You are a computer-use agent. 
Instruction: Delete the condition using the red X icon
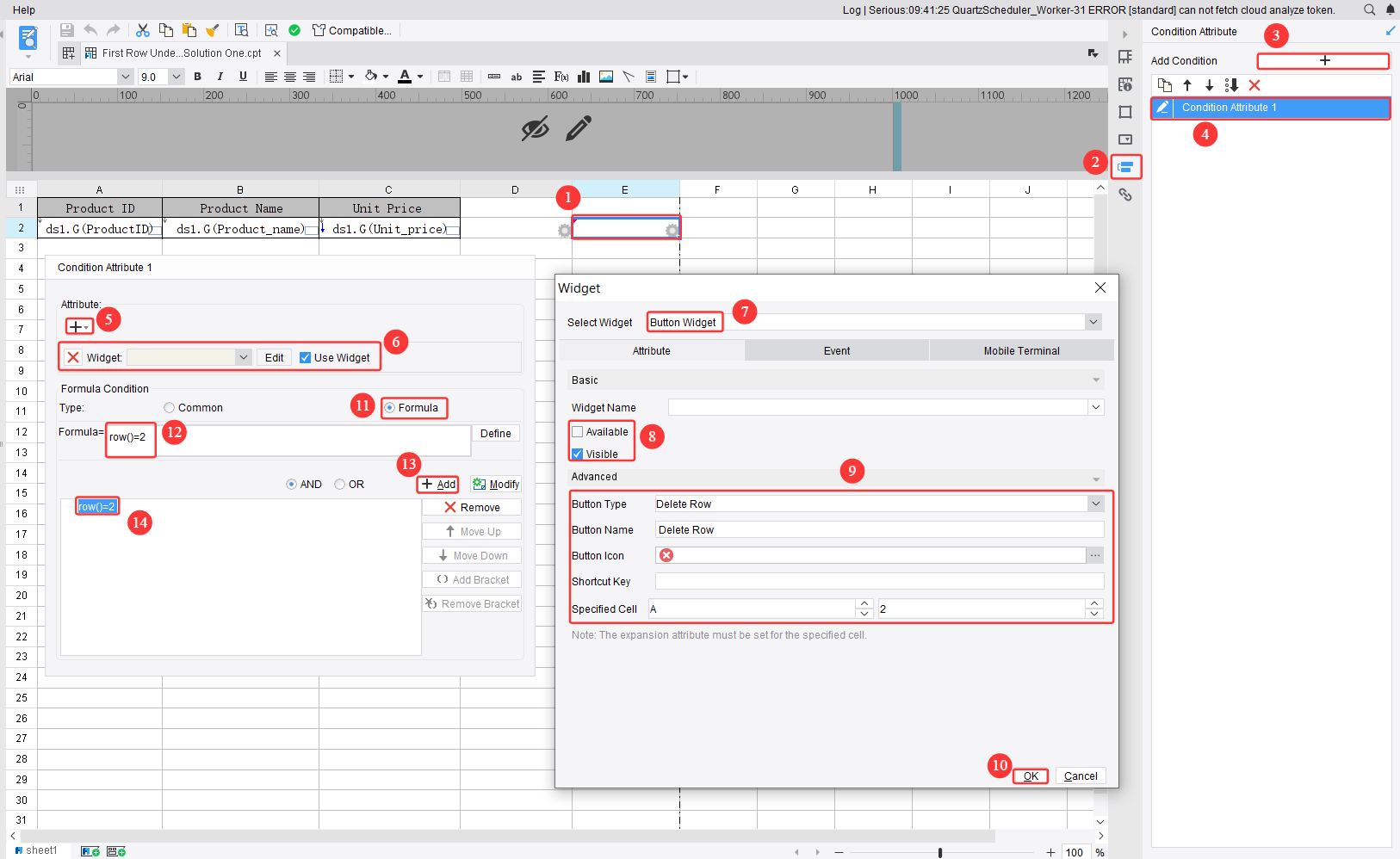[x=1255, y=85]
